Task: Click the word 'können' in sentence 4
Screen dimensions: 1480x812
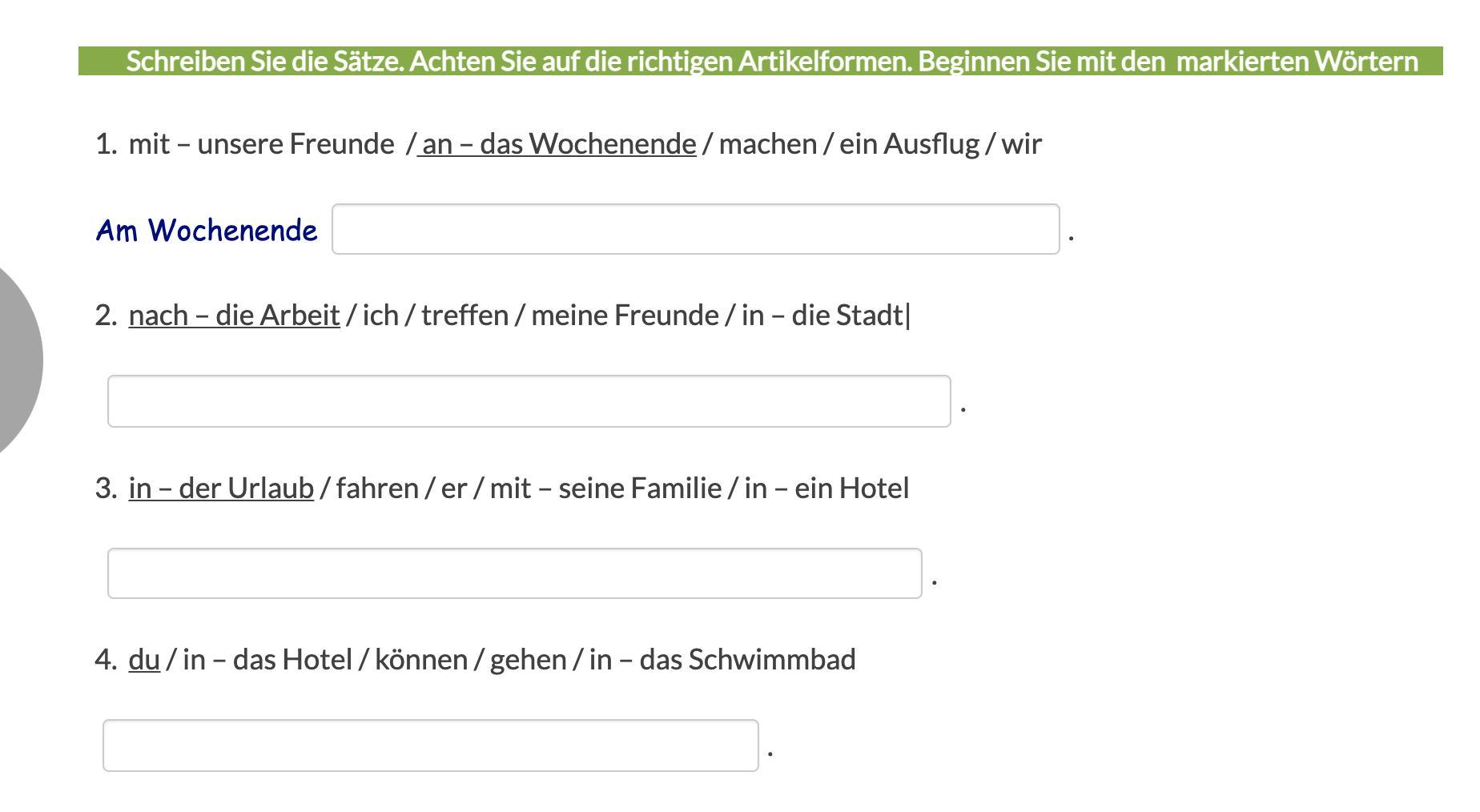Action: click(x=421, y=660)
